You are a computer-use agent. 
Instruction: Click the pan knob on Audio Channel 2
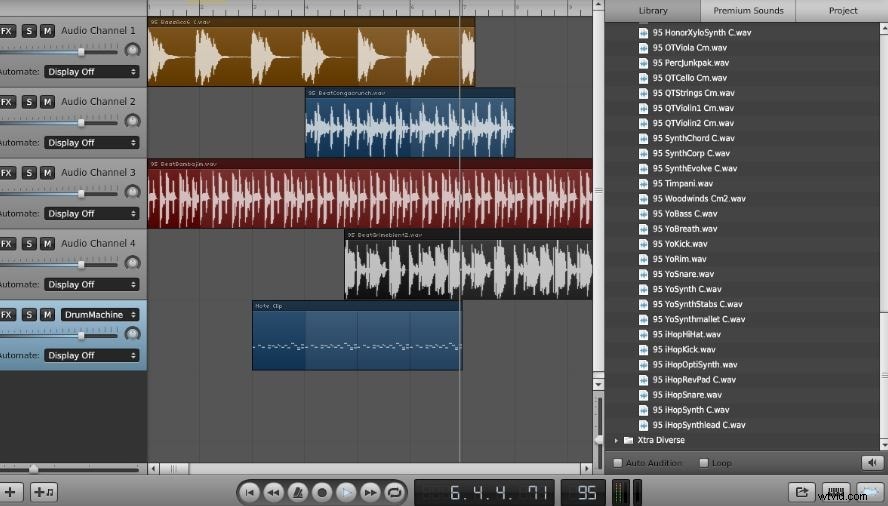pyautogui.click(x=133, y=121)
